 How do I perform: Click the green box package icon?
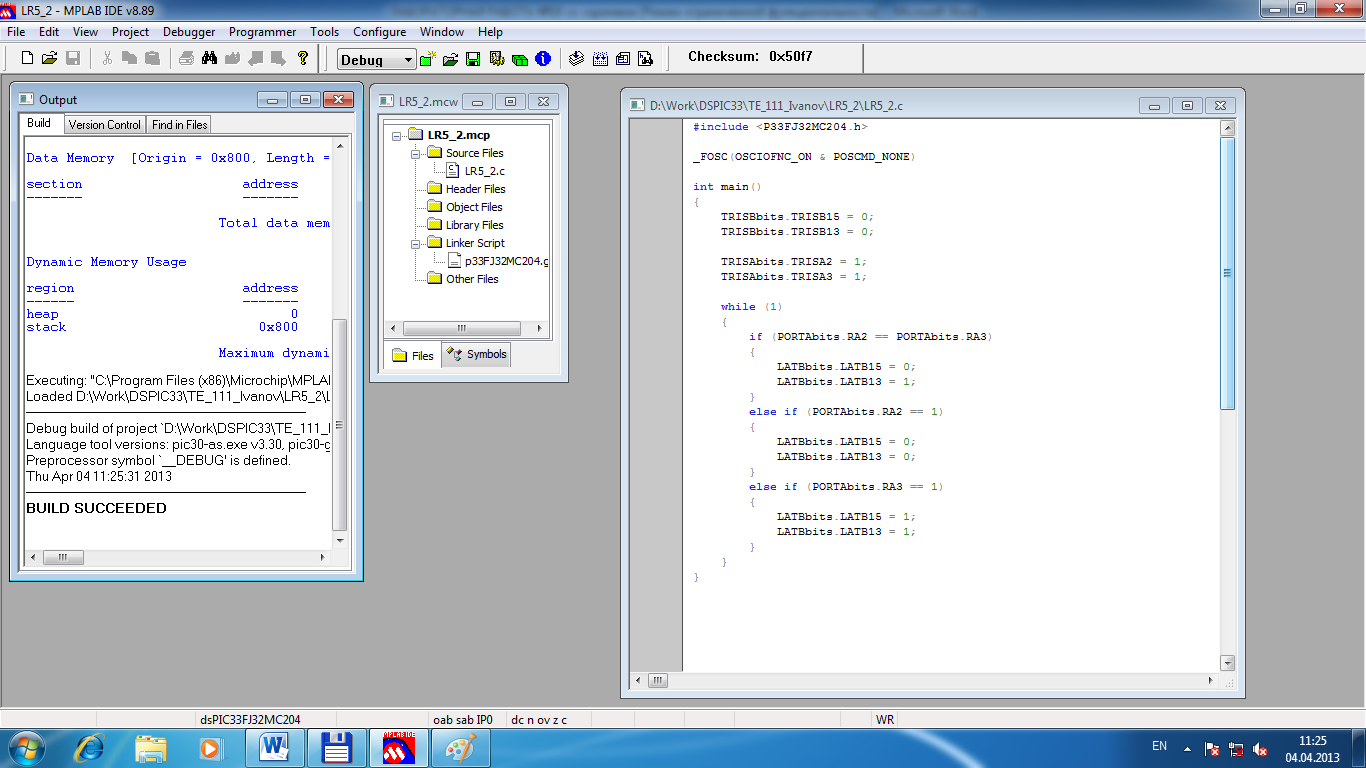tap(519, 59)
